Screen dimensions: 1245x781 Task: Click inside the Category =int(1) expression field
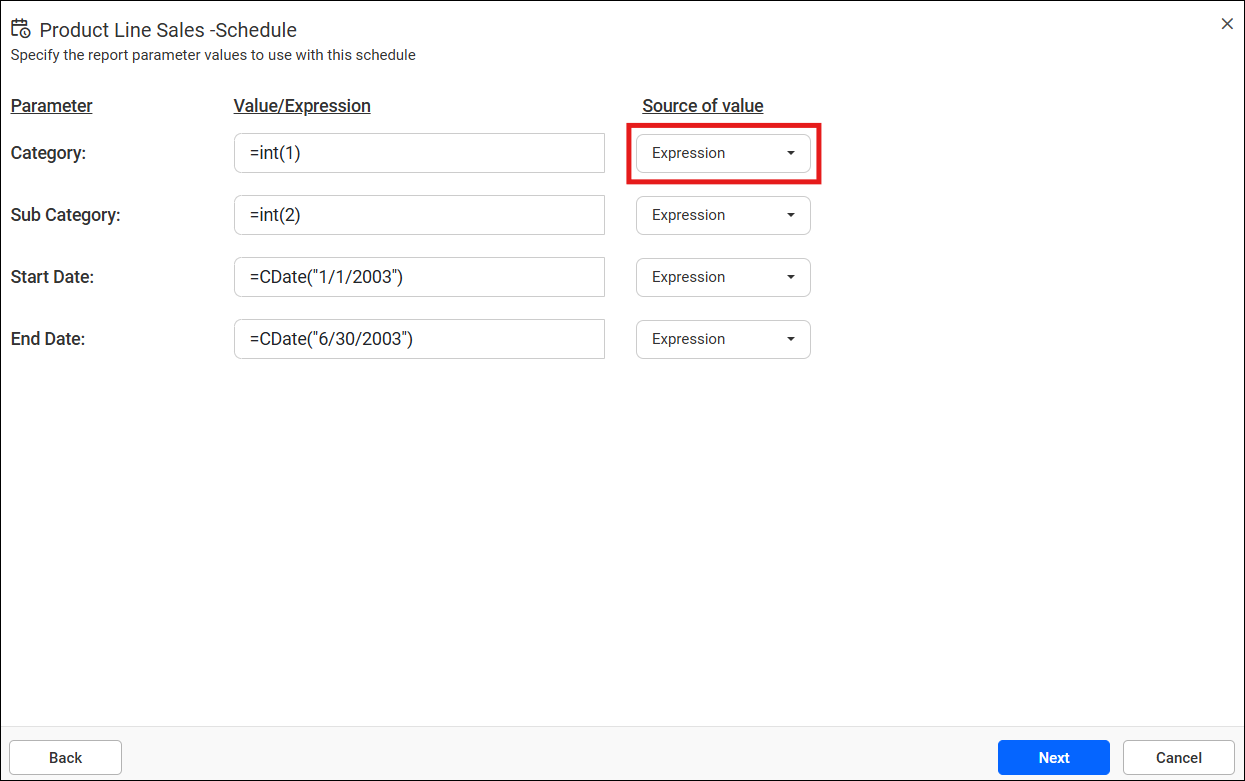tap(419, 153)
